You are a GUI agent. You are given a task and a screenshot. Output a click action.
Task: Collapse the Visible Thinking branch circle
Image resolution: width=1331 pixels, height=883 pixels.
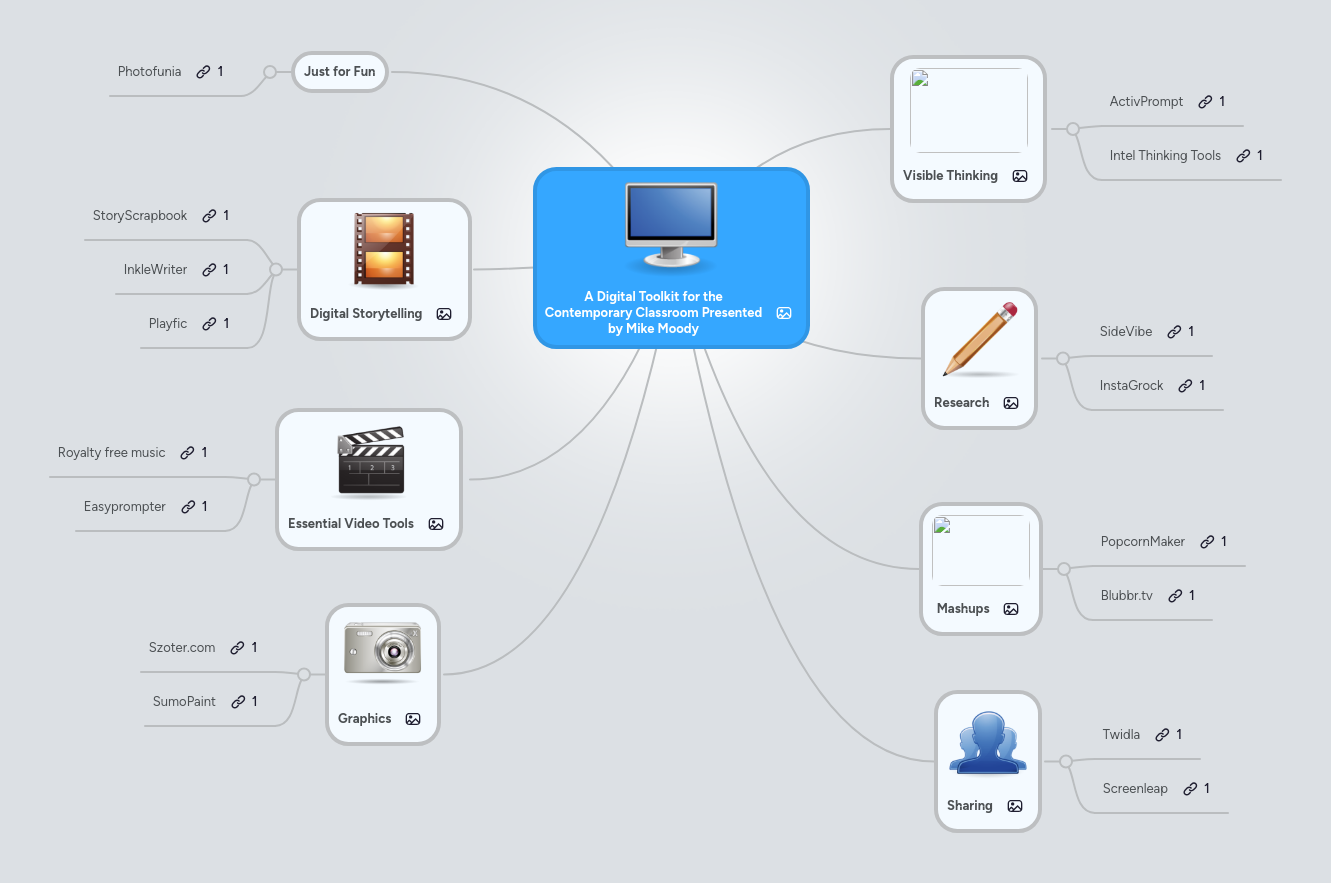(x=1073, y=128)
